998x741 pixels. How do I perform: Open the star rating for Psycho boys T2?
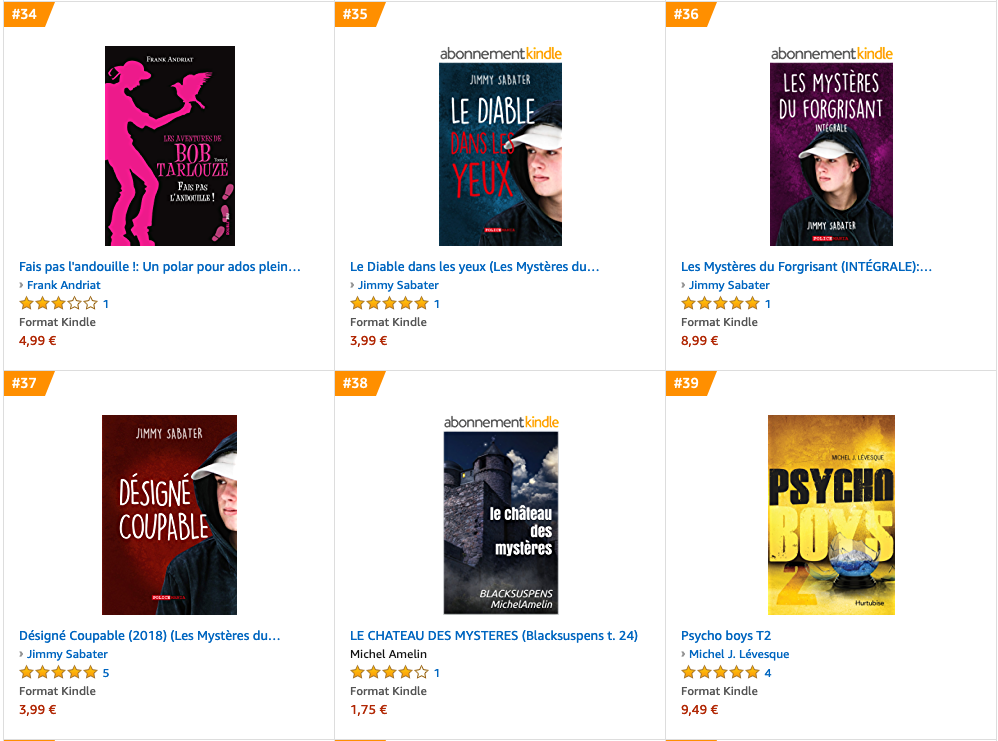720,673
